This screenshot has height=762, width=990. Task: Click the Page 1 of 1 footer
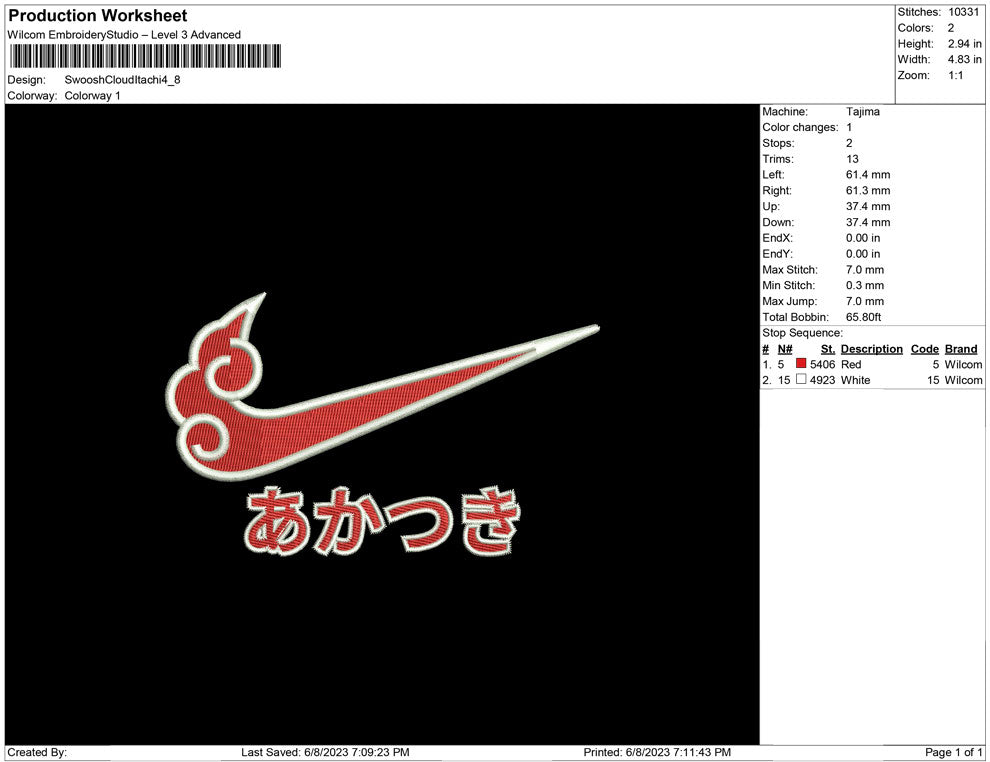(x=954, y=752)
